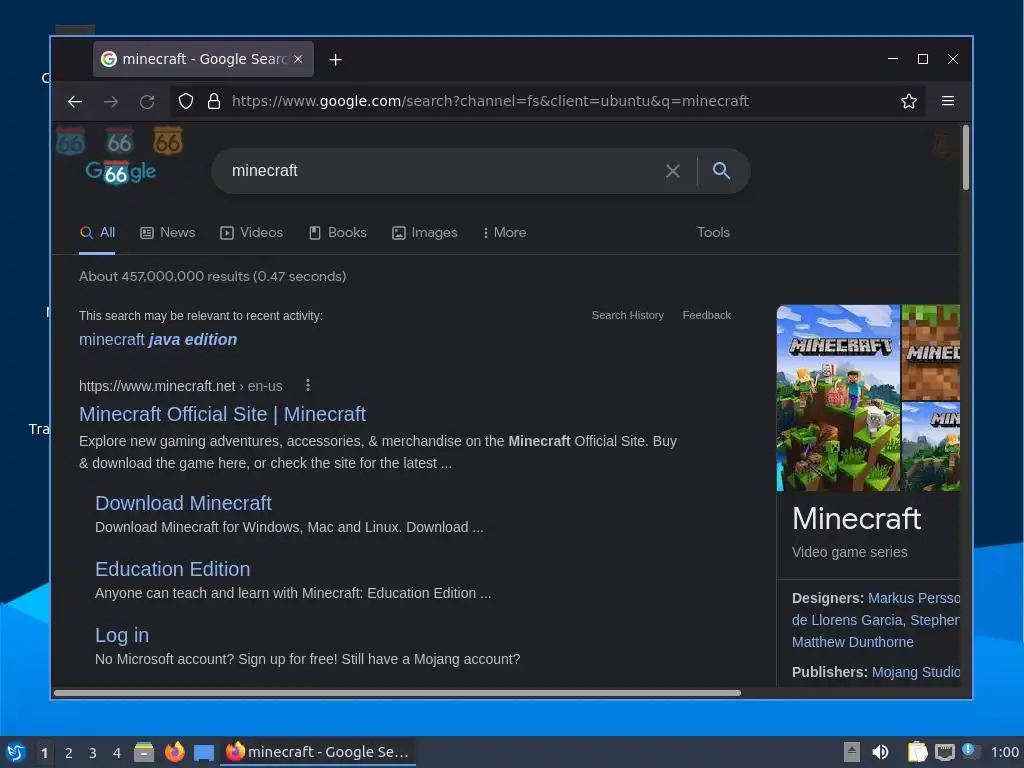Screen dimensions: 1024x768
Task: Click the de Llorens Garcia designer link
Action: click(847, 620)
